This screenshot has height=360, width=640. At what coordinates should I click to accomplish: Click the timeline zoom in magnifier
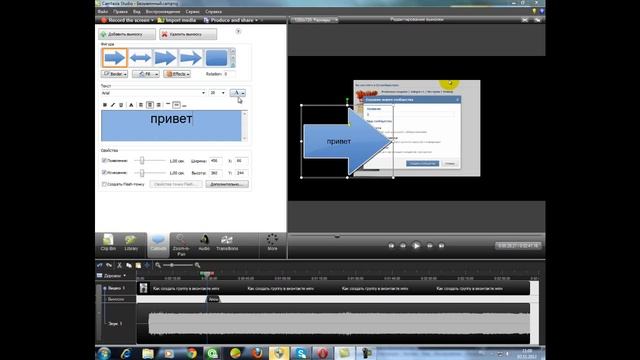point(198,265)
